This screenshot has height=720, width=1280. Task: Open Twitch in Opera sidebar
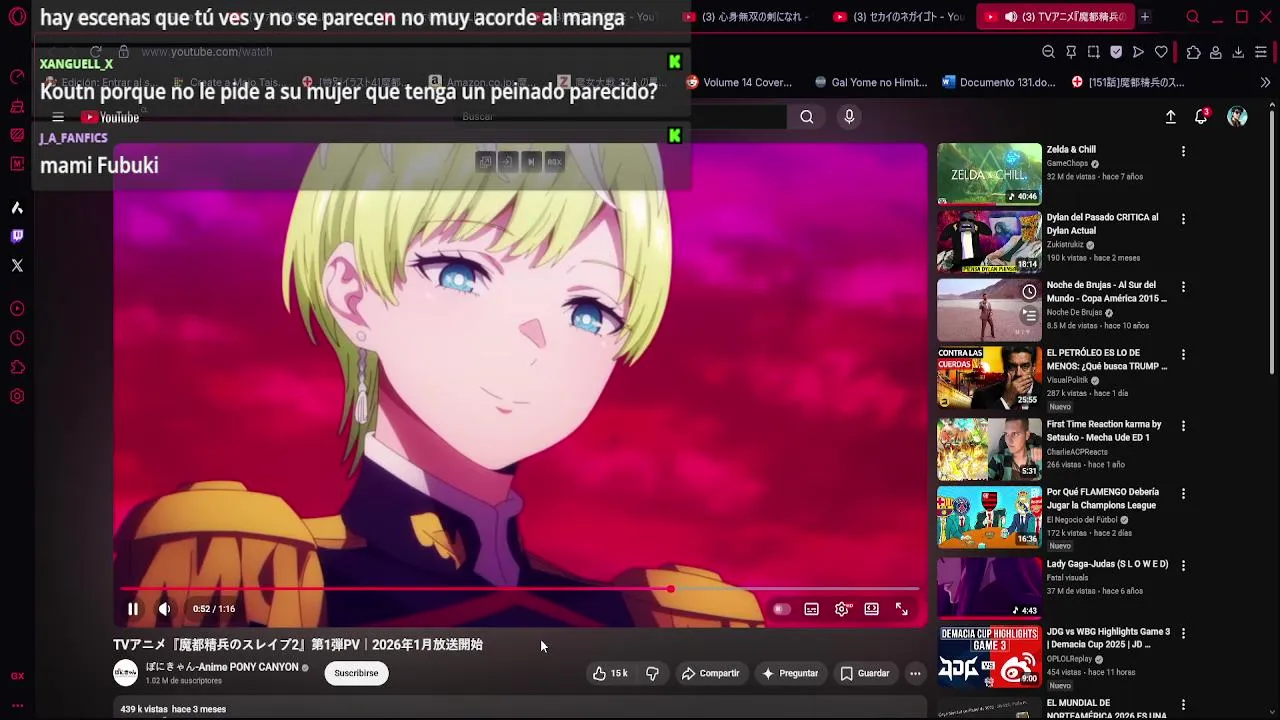pyautogui.click(x=17, y=236)
